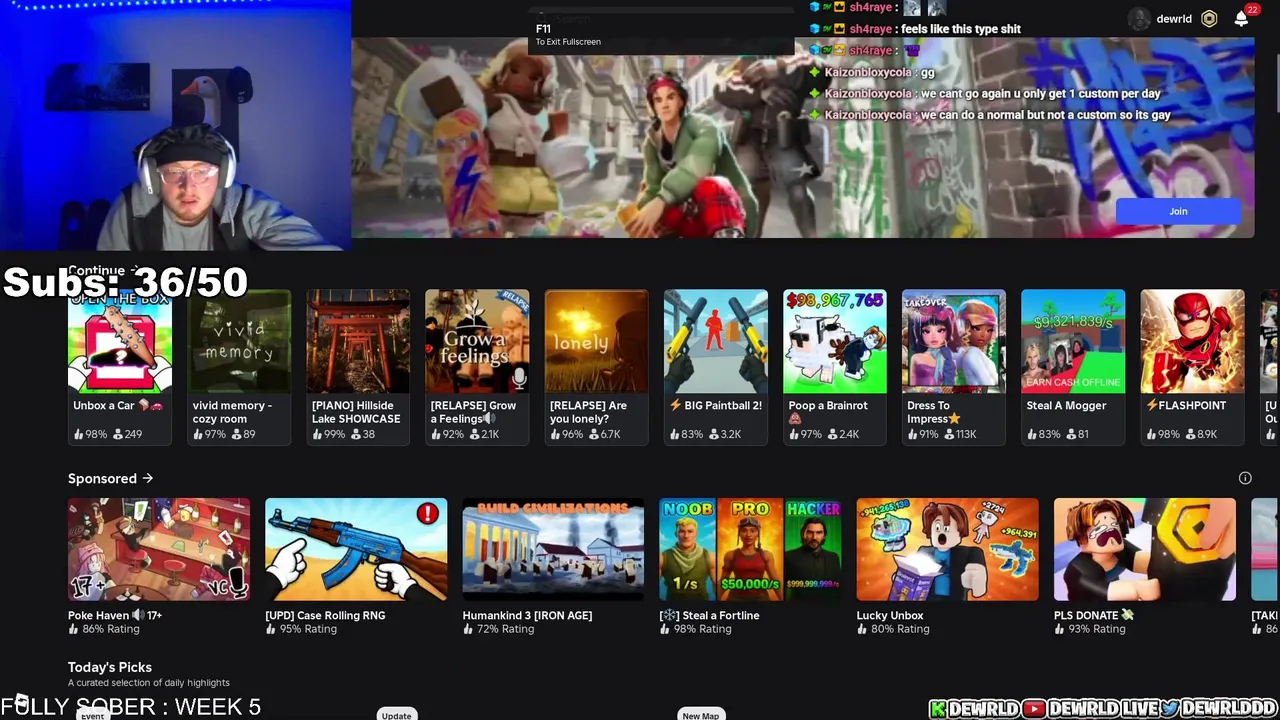The width and height of the screenshot is (1280, 720).
Task: Open the Steal A Mogger thumbnail
Action: click(1073, 341)
